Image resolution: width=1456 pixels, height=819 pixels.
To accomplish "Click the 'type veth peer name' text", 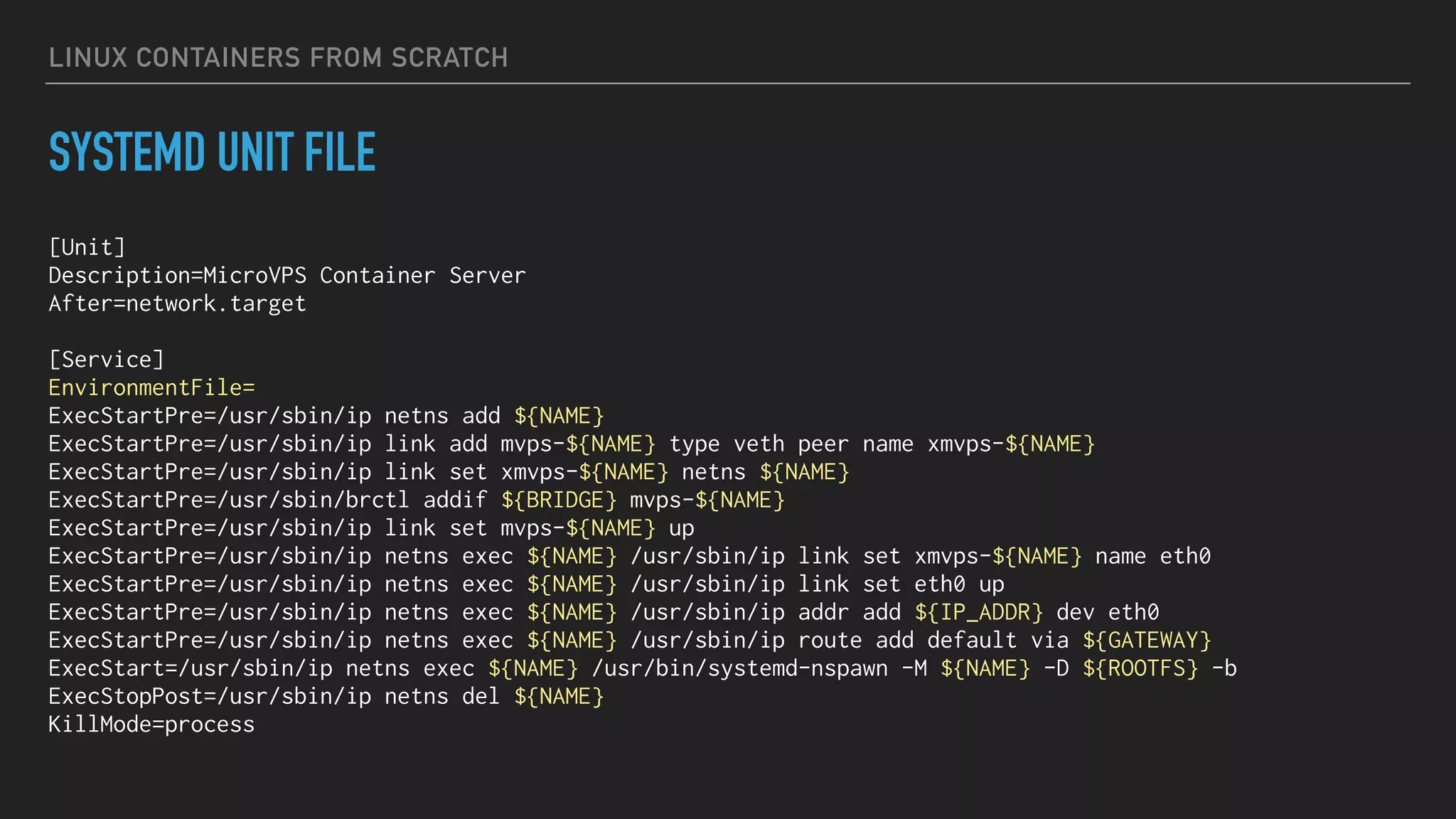I will click(x=791, y=444).
